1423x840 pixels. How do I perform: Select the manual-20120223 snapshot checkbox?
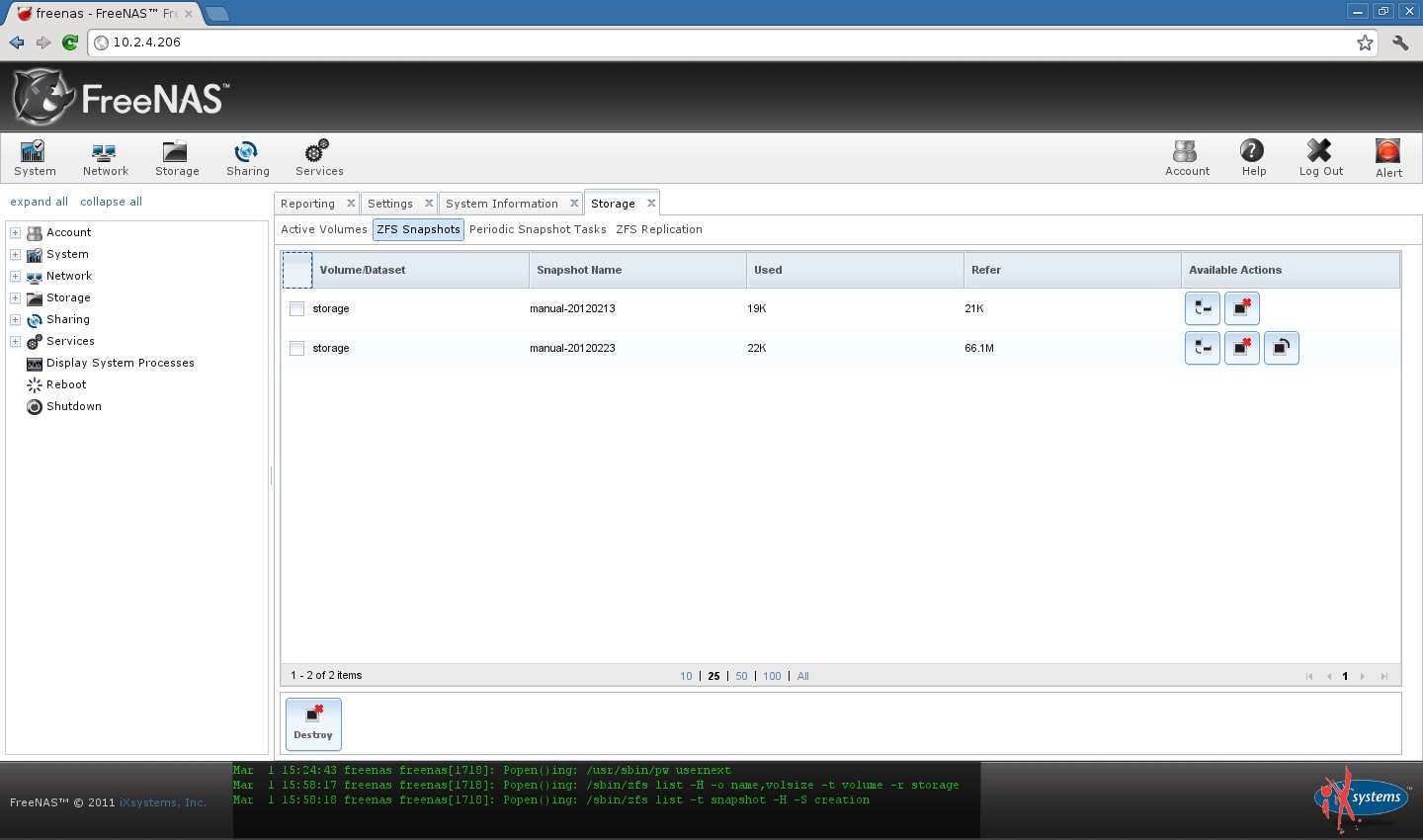tap(296, 348)
